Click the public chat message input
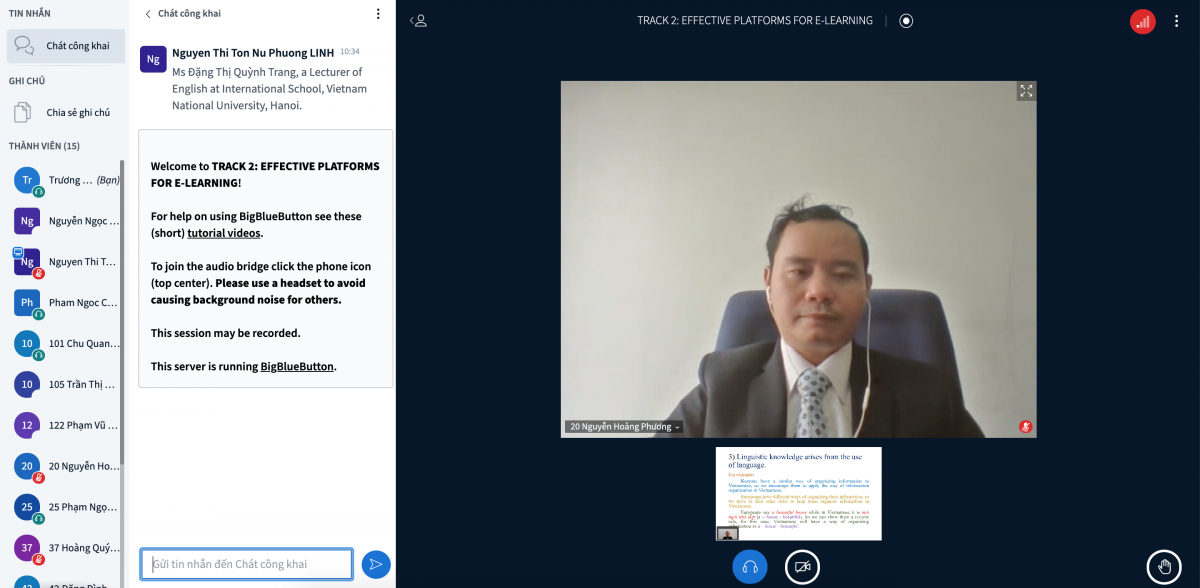1200x588 pixels. 246,564
